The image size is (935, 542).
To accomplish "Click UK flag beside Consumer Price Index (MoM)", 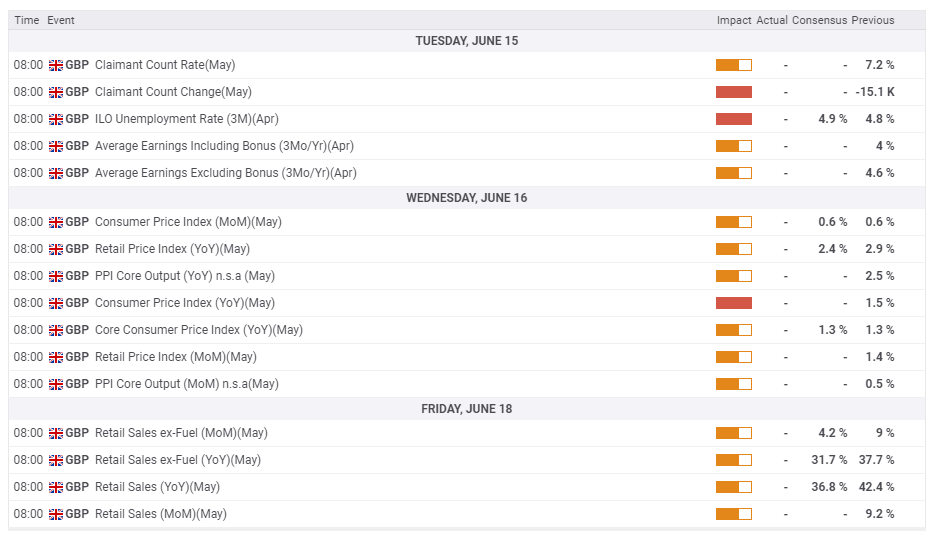I will tap(56, 222).
